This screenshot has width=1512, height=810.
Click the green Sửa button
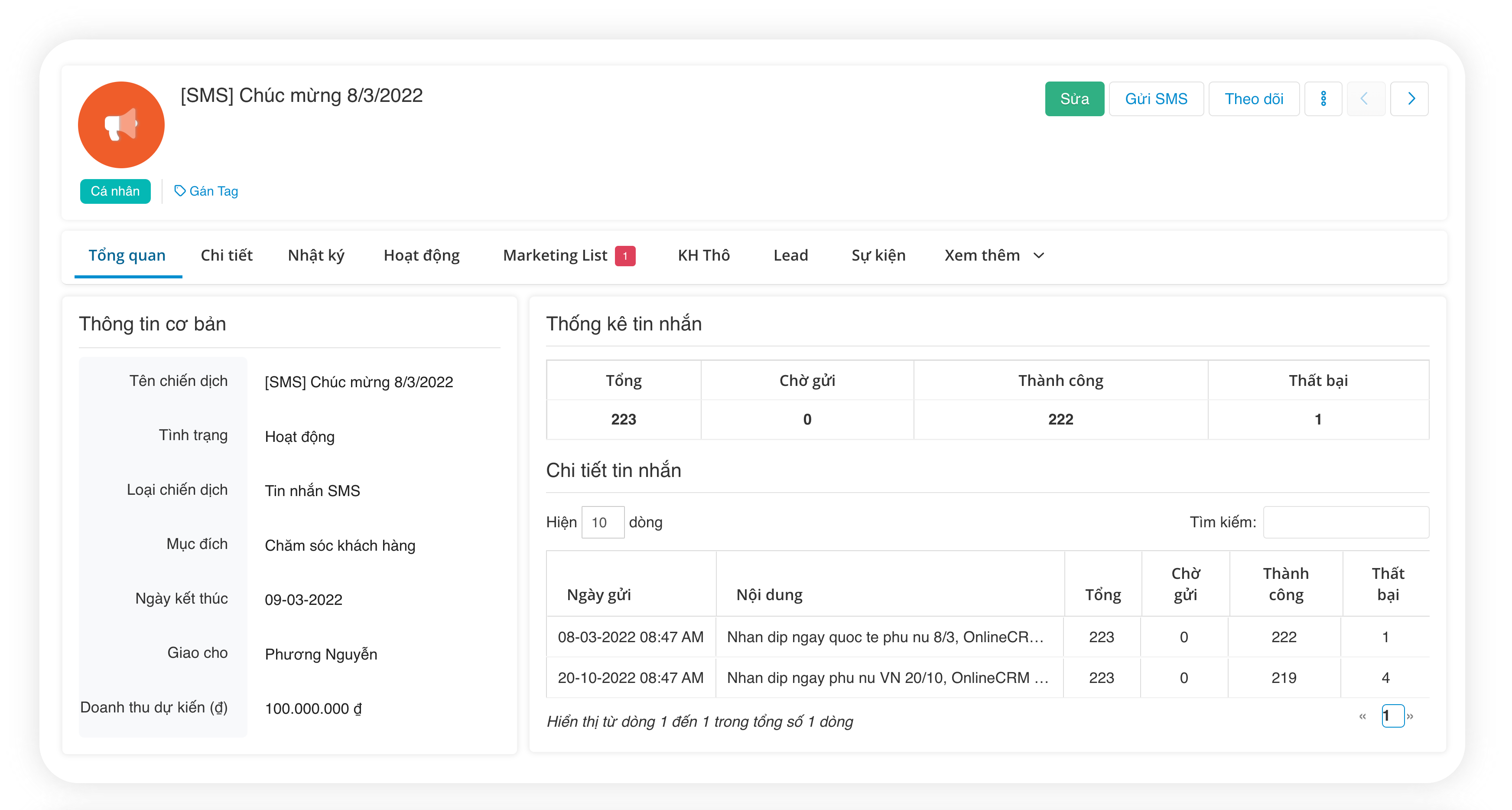1074,99
